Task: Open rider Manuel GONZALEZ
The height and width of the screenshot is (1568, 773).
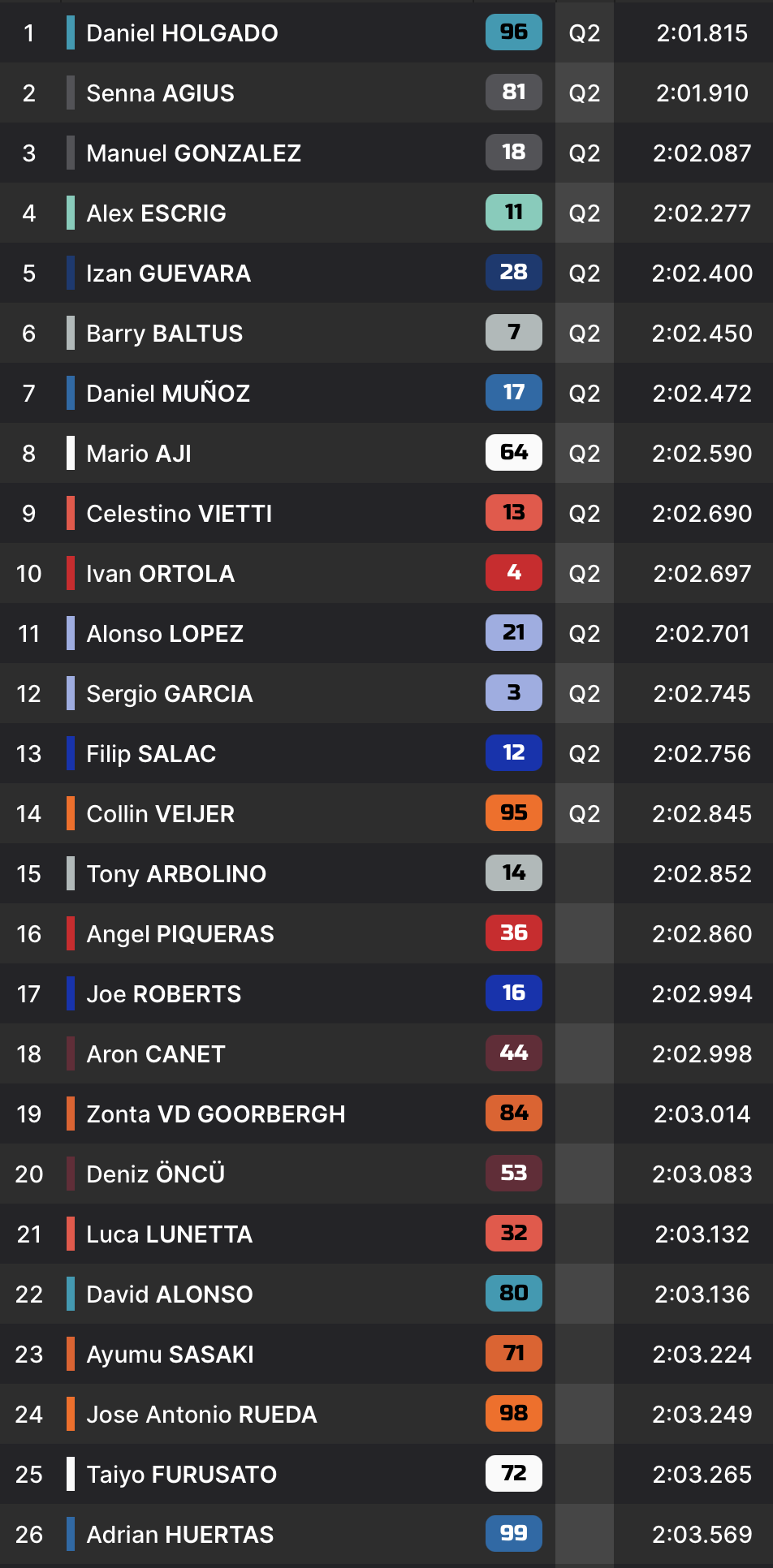Action: click(x=194, y=153)
